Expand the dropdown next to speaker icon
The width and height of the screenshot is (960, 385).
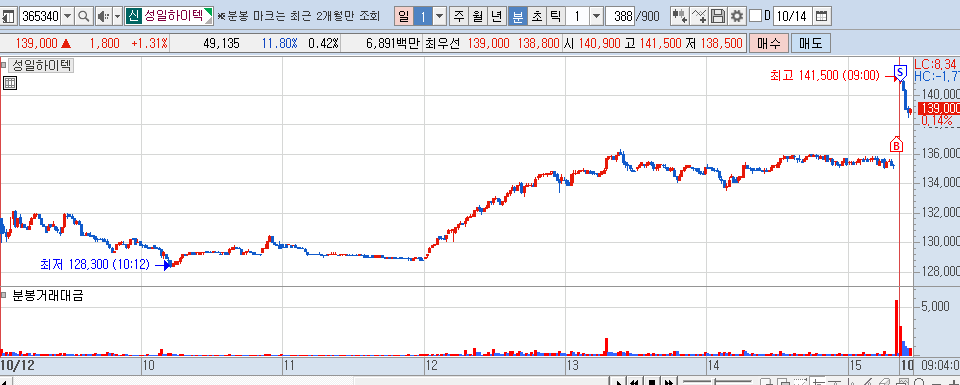118,16
